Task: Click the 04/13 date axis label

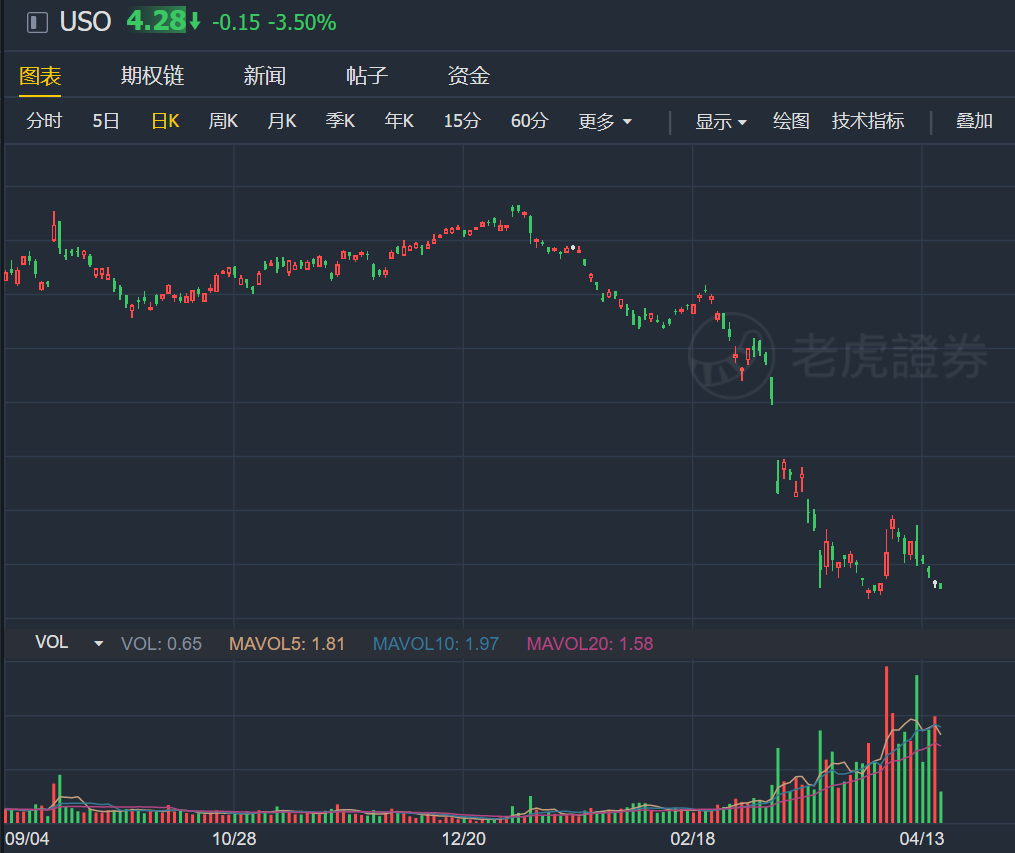Action: (x=922, y=839)
